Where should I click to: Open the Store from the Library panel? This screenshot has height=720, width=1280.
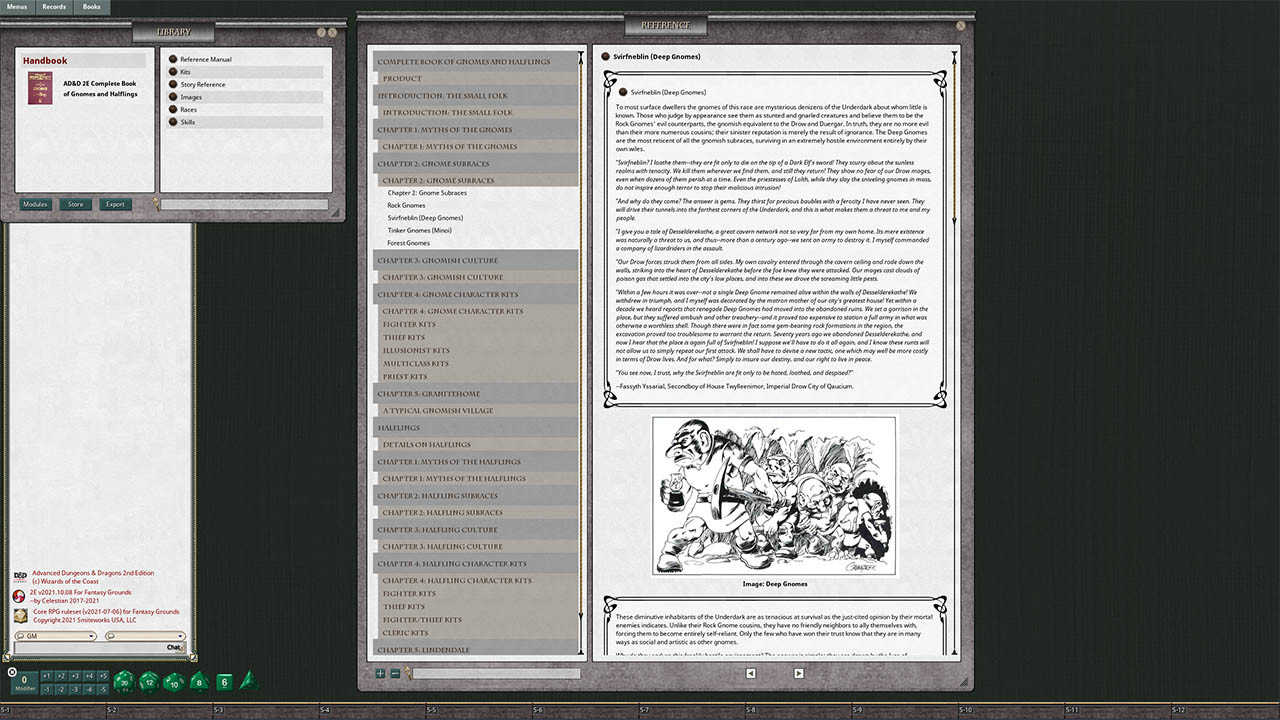[75, 204]
